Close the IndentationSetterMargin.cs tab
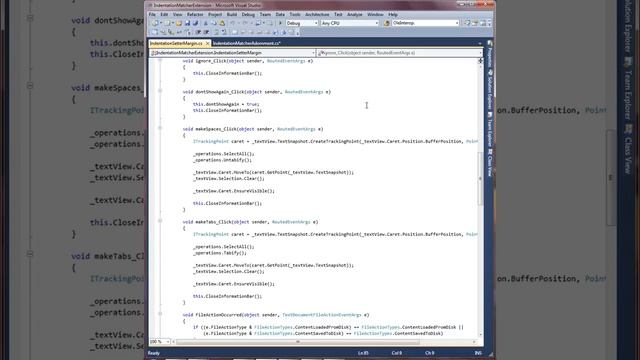This screenshot has height=360, width=640. [208, 43]
